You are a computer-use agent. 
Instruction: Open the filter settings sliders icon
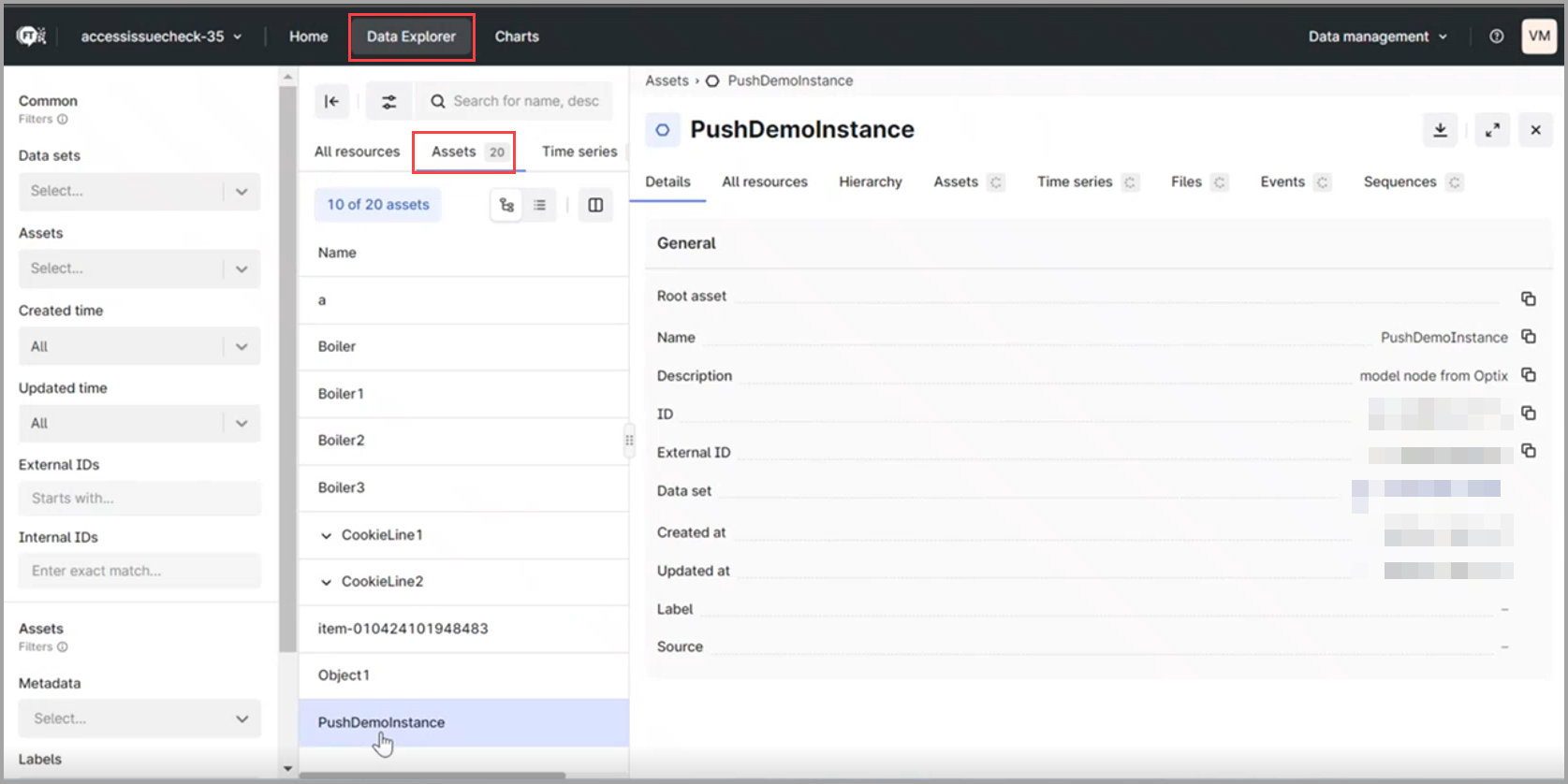388,101
